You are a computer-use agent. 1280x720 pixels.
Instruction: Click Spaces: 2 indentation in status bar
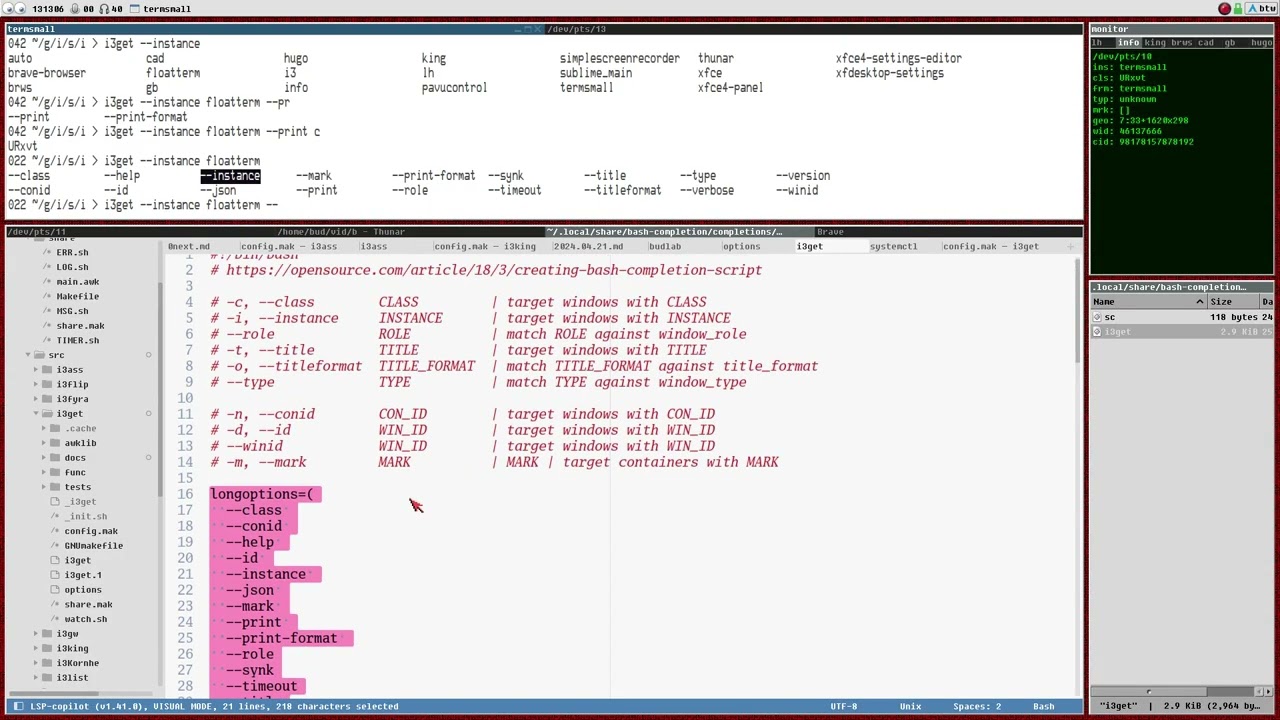[x=976, y=706]
